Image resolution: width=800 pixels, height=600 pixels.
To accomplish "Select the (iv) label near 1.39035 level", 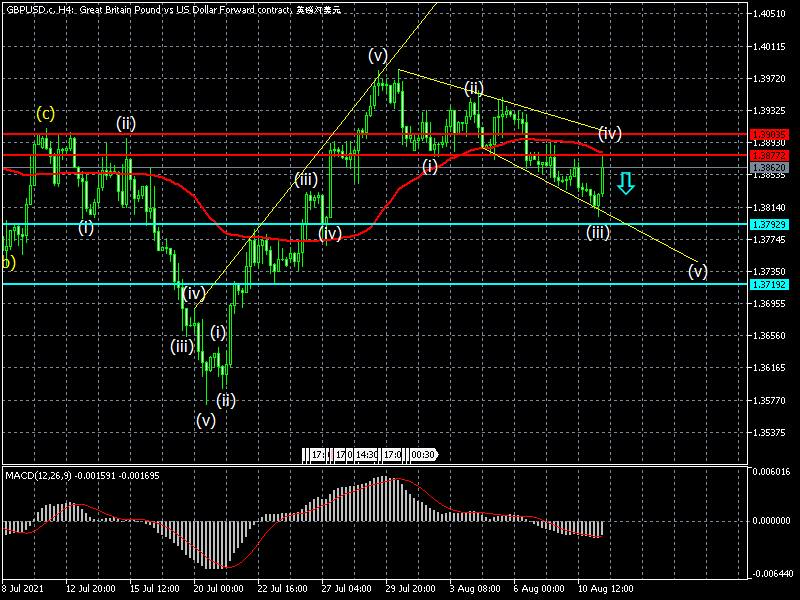I will pyautogui.click(x=610, y=134).
